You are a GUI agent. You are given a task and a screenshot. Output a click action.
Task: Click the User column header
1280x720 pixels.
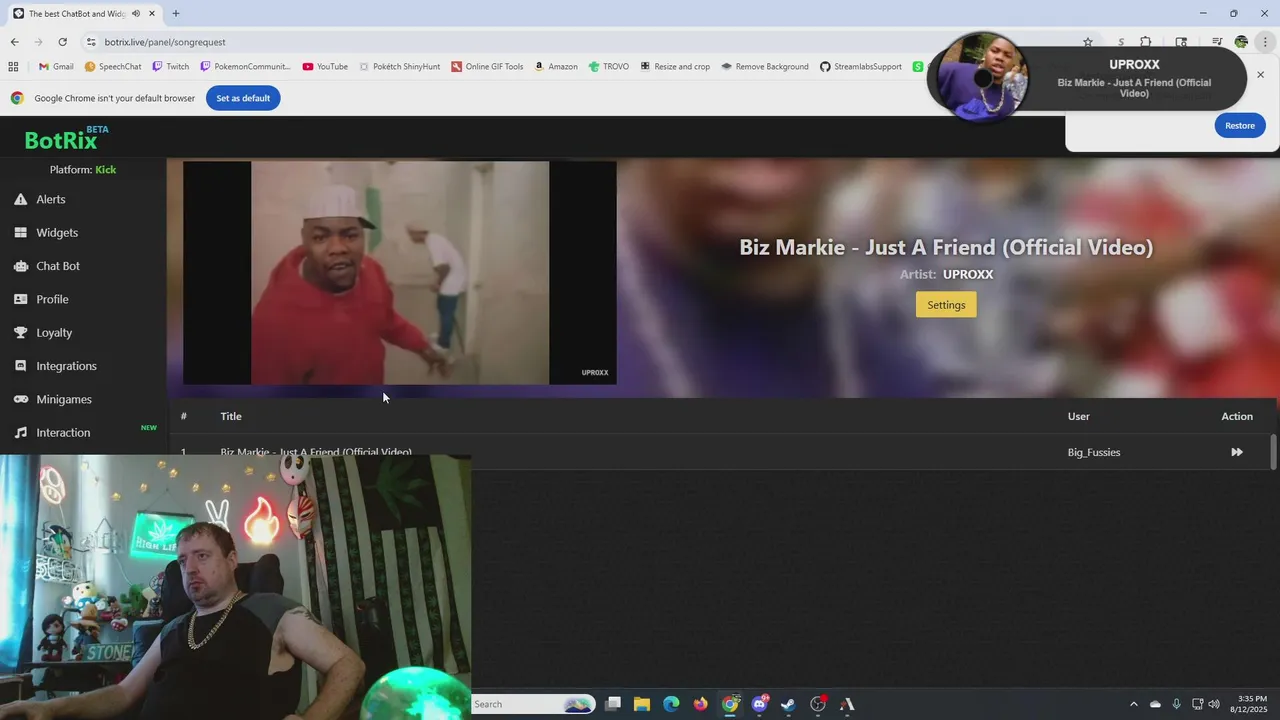tap(1078, 416)
